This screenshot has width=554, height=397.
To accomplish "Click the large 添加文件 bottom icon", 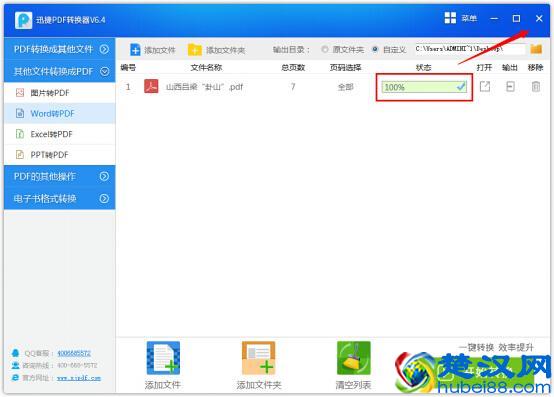I will click(163, 358).
